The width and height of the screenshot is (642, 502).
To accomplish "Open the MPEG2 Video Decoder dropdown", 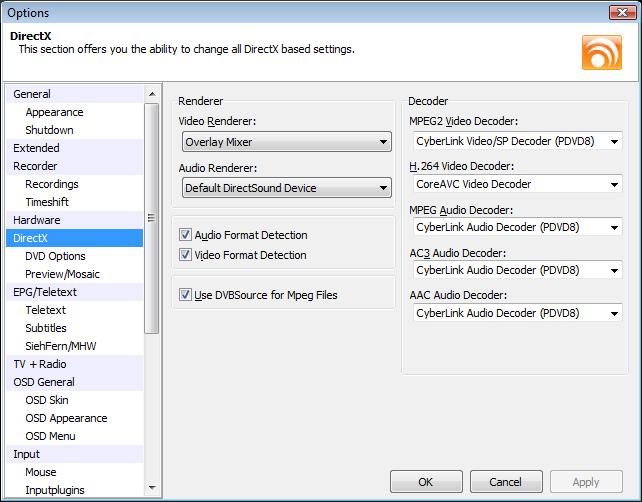I will [515, 141].
